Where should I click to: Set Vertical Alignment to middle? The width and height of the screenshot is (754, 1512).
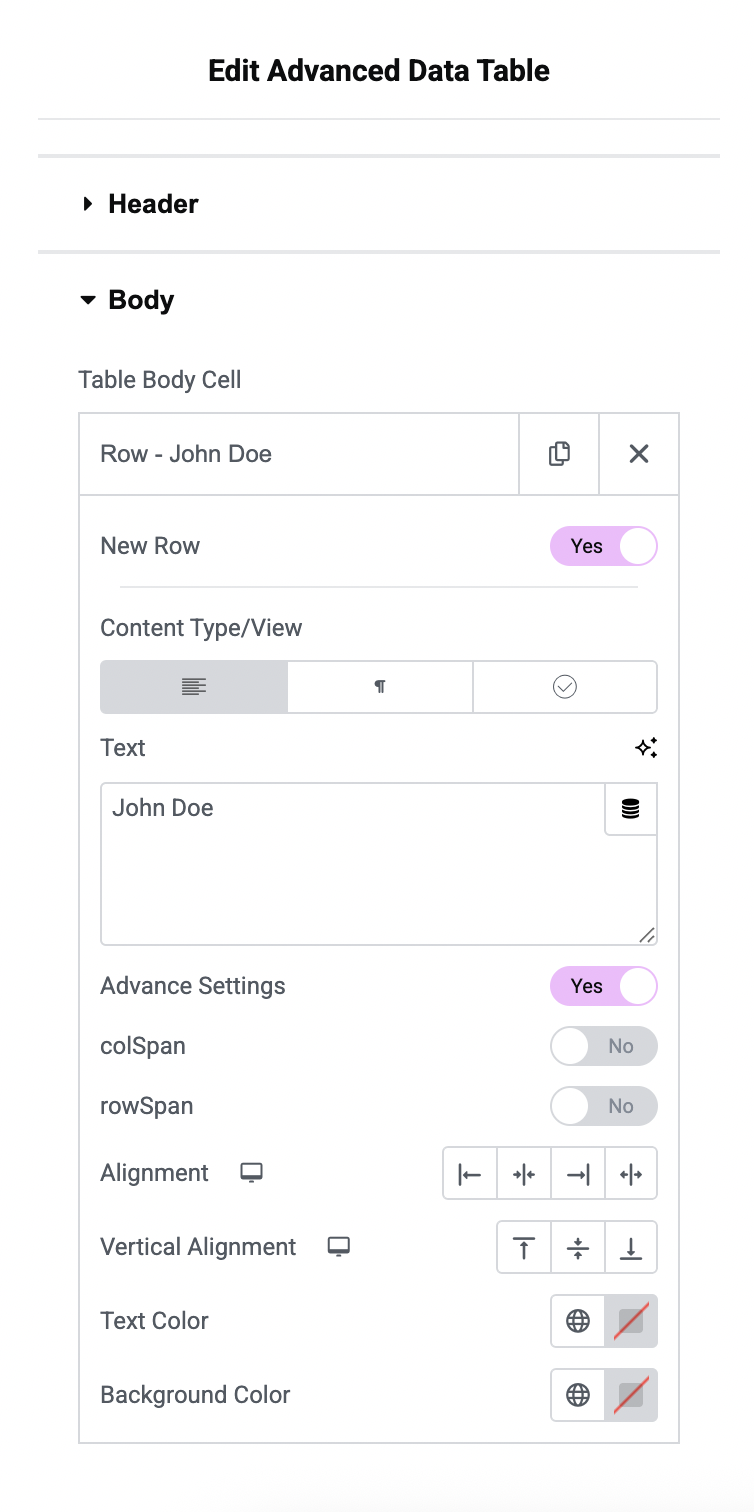click(x=577, y=1247)
